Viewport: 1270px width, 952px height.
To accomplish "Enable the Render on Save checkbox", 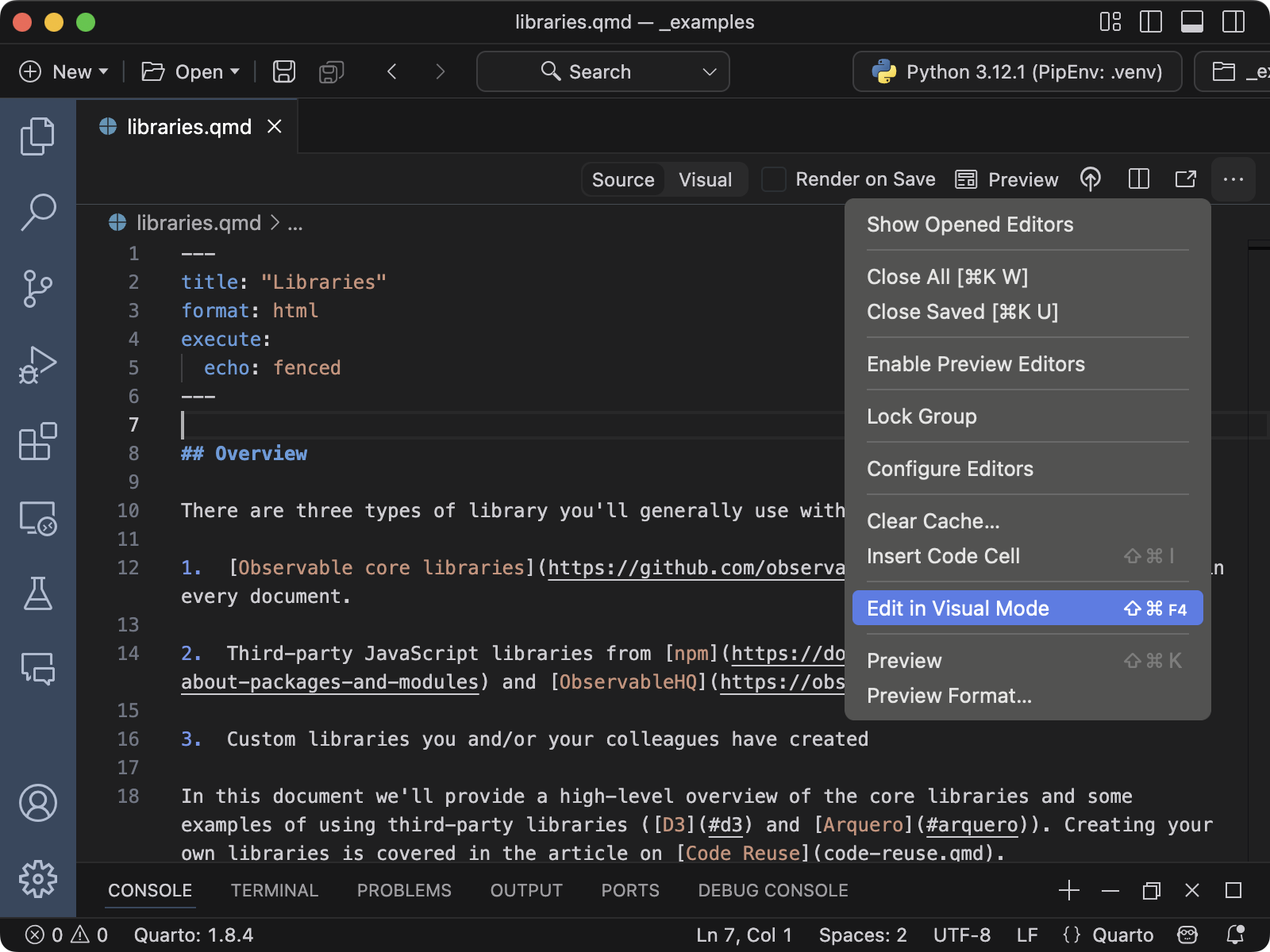I will click(x=773, y=179).
